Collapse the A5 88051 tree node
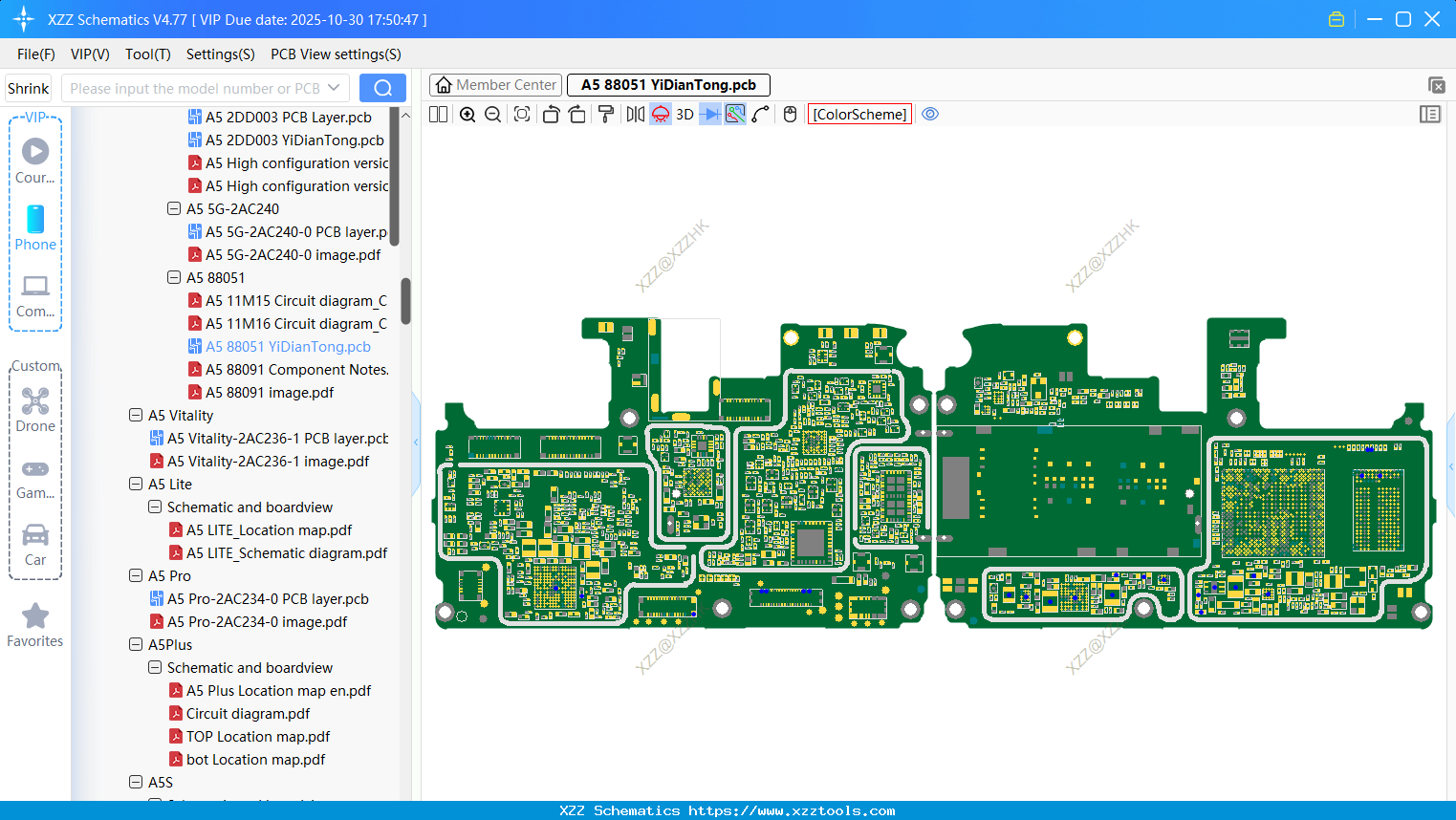The height and width of the screenshot is (820, 1456). point(174,277)
